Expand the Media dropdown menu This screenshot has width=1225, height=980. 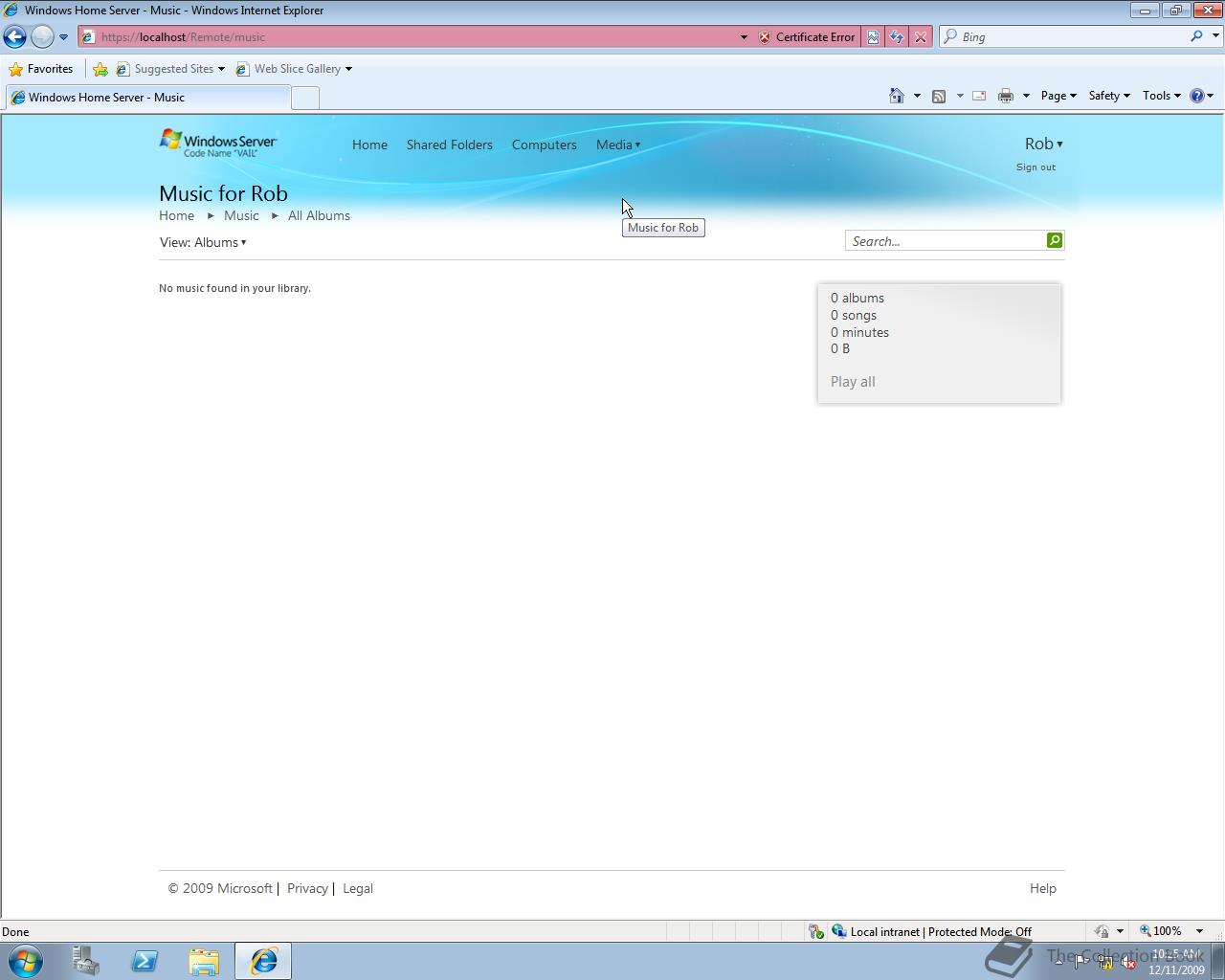click(618, 145)
